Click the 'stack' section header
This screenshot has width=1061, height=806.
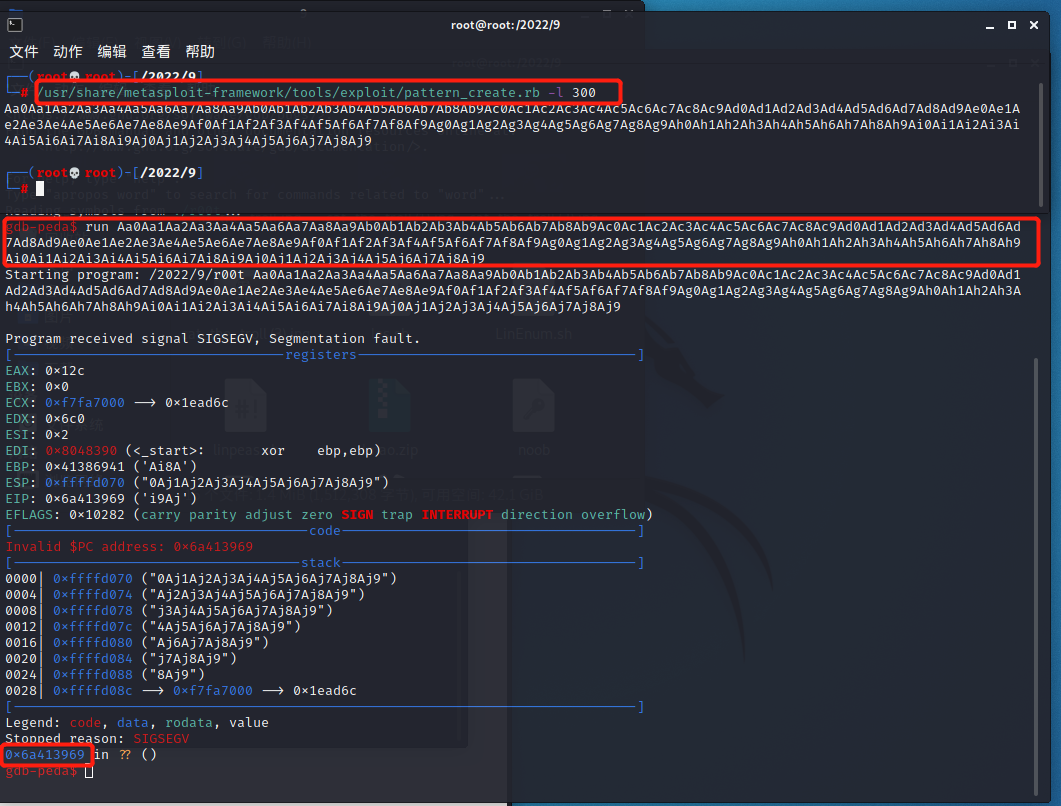tap(321, 563)
